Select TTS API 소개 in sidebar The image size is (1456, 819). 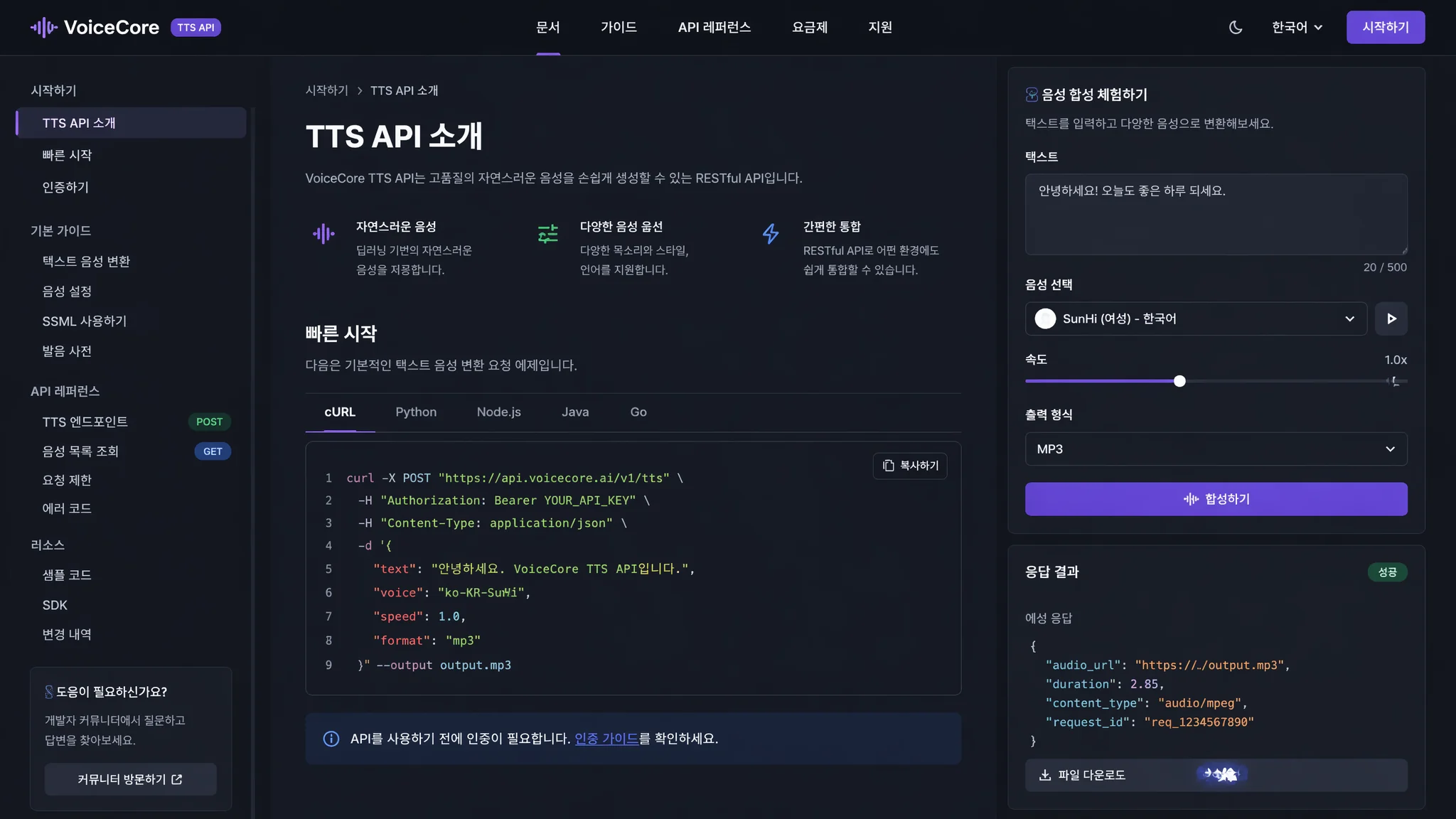pyautogui.click(x=131, y=122)
